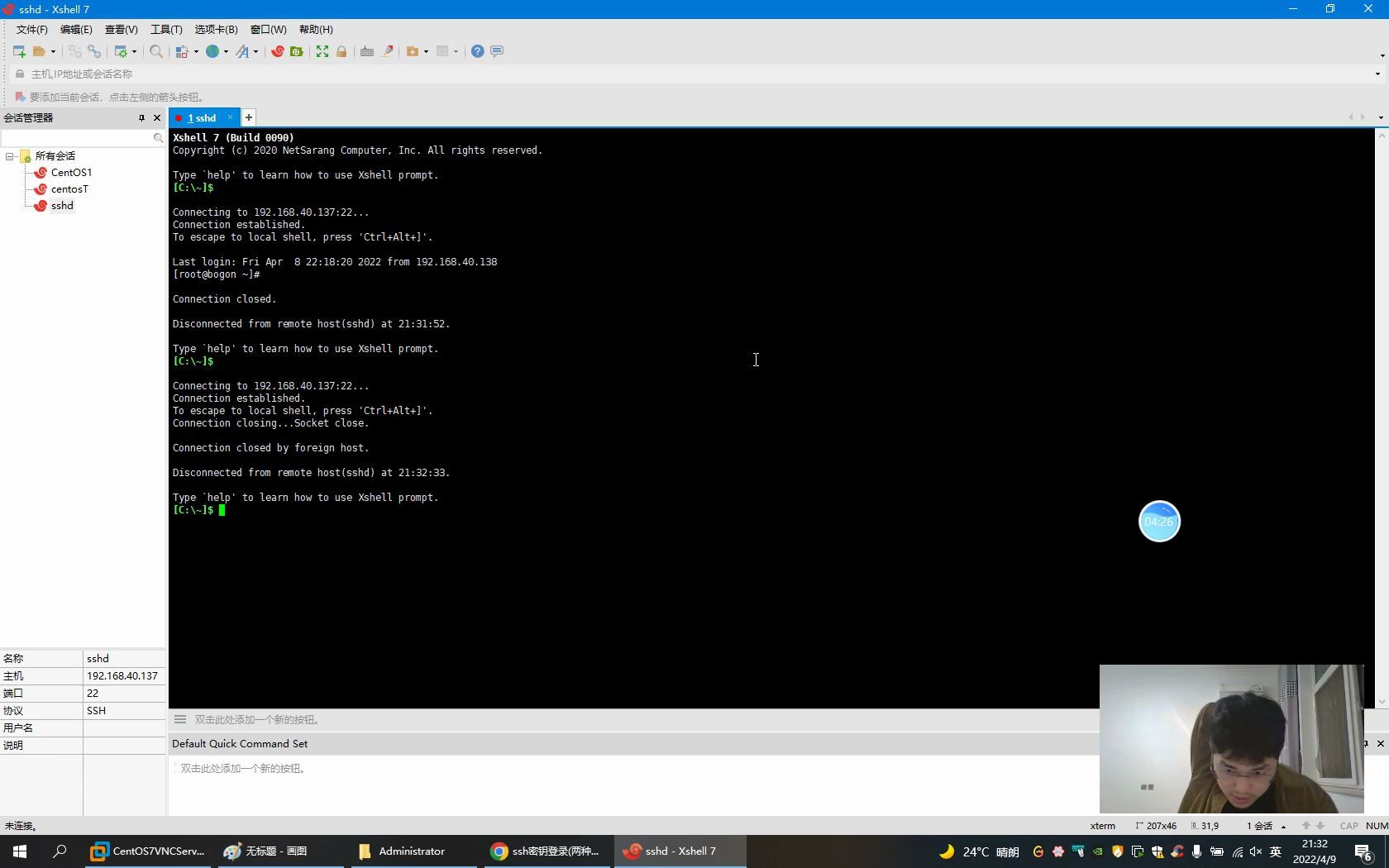
Task: Add a new tab with plus button
Action: (x=249, y=117)
